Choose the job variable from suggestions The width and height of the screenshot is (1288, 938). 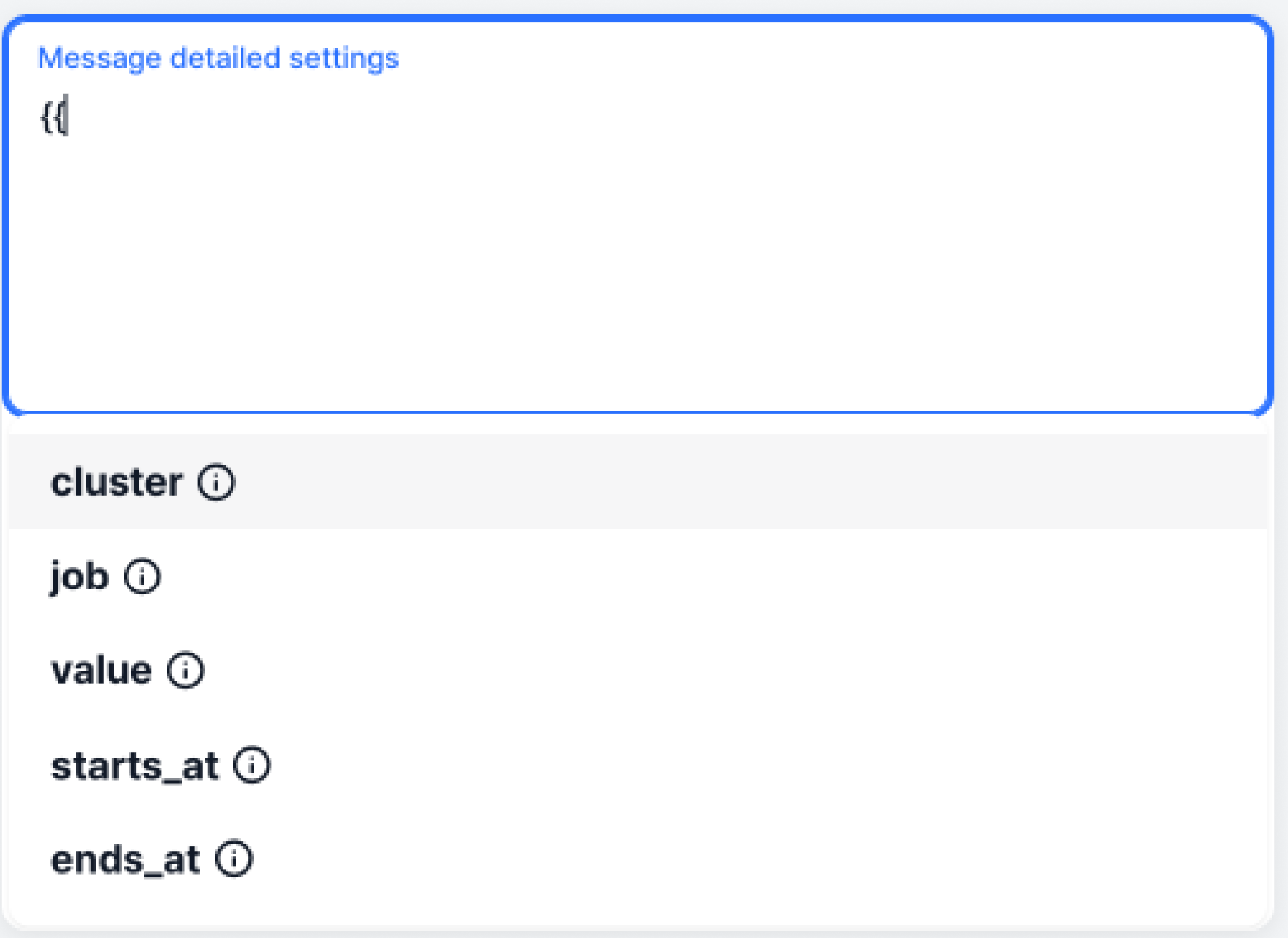pos(80,577)
